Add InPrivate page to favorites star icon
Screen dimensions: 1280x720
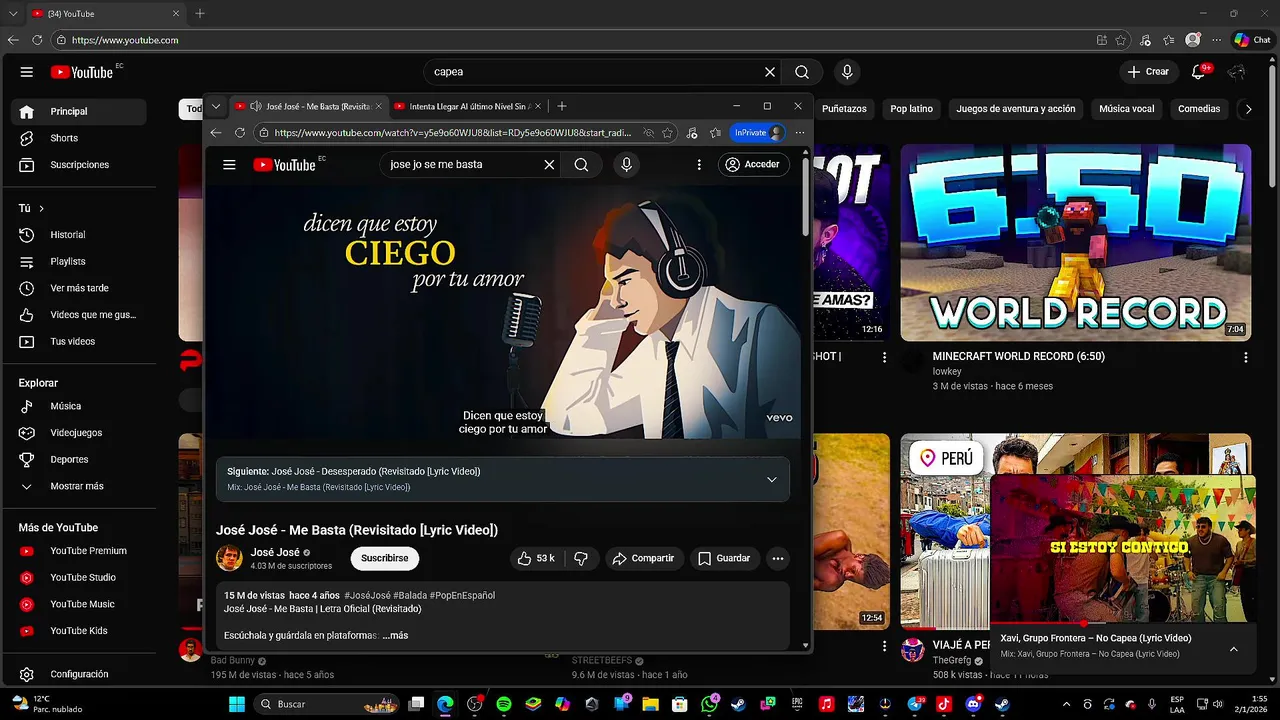click(x=667, y=133)
